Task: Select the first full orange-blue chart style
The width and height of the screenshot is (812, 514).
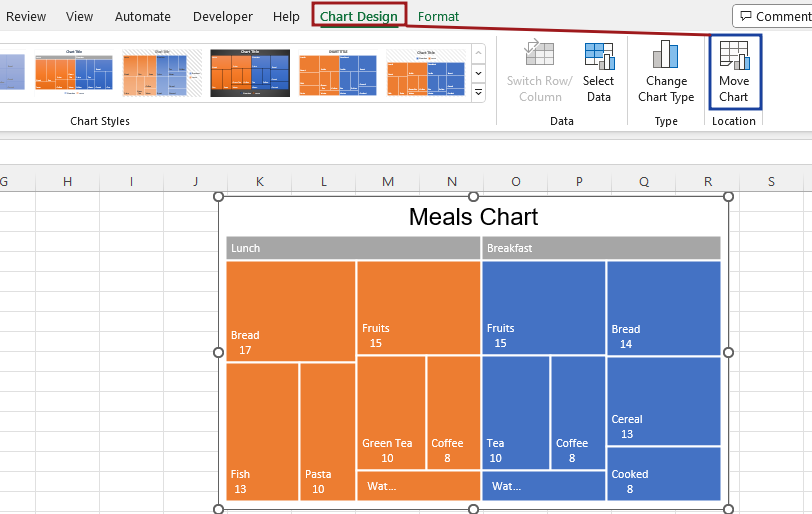Action: point(74,73)
